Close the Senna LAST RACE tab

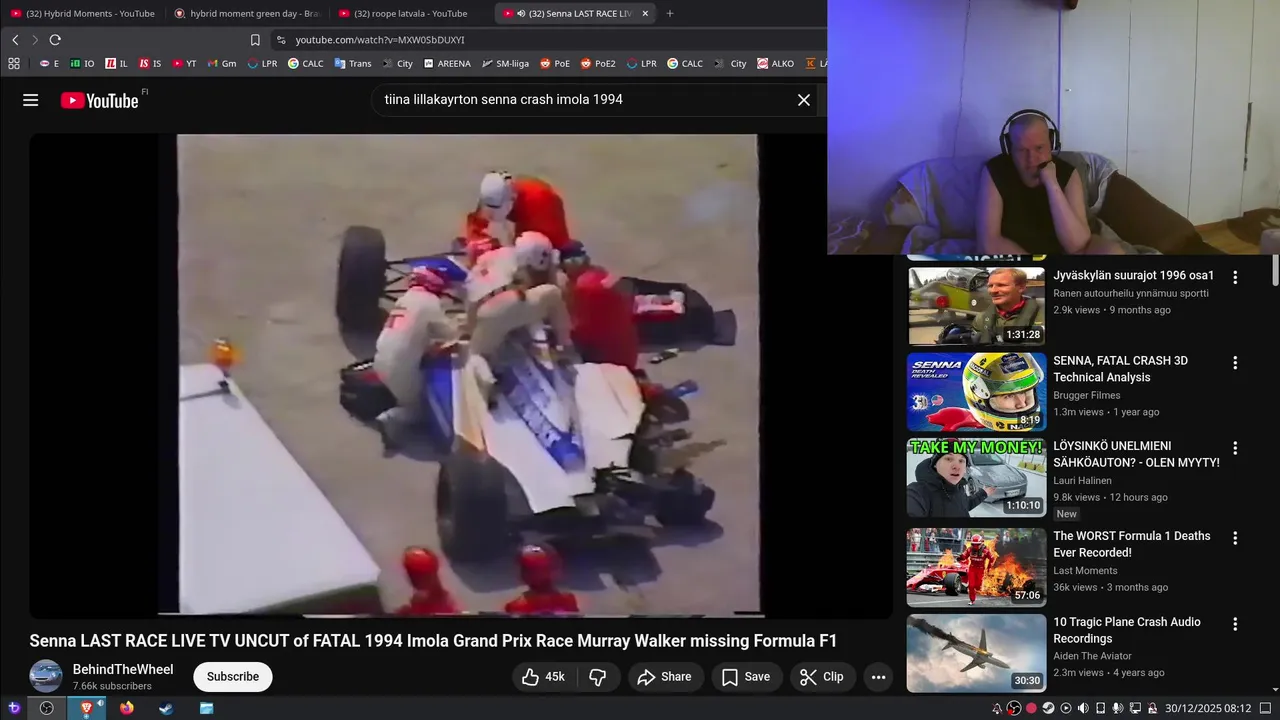tap(645, 13)
